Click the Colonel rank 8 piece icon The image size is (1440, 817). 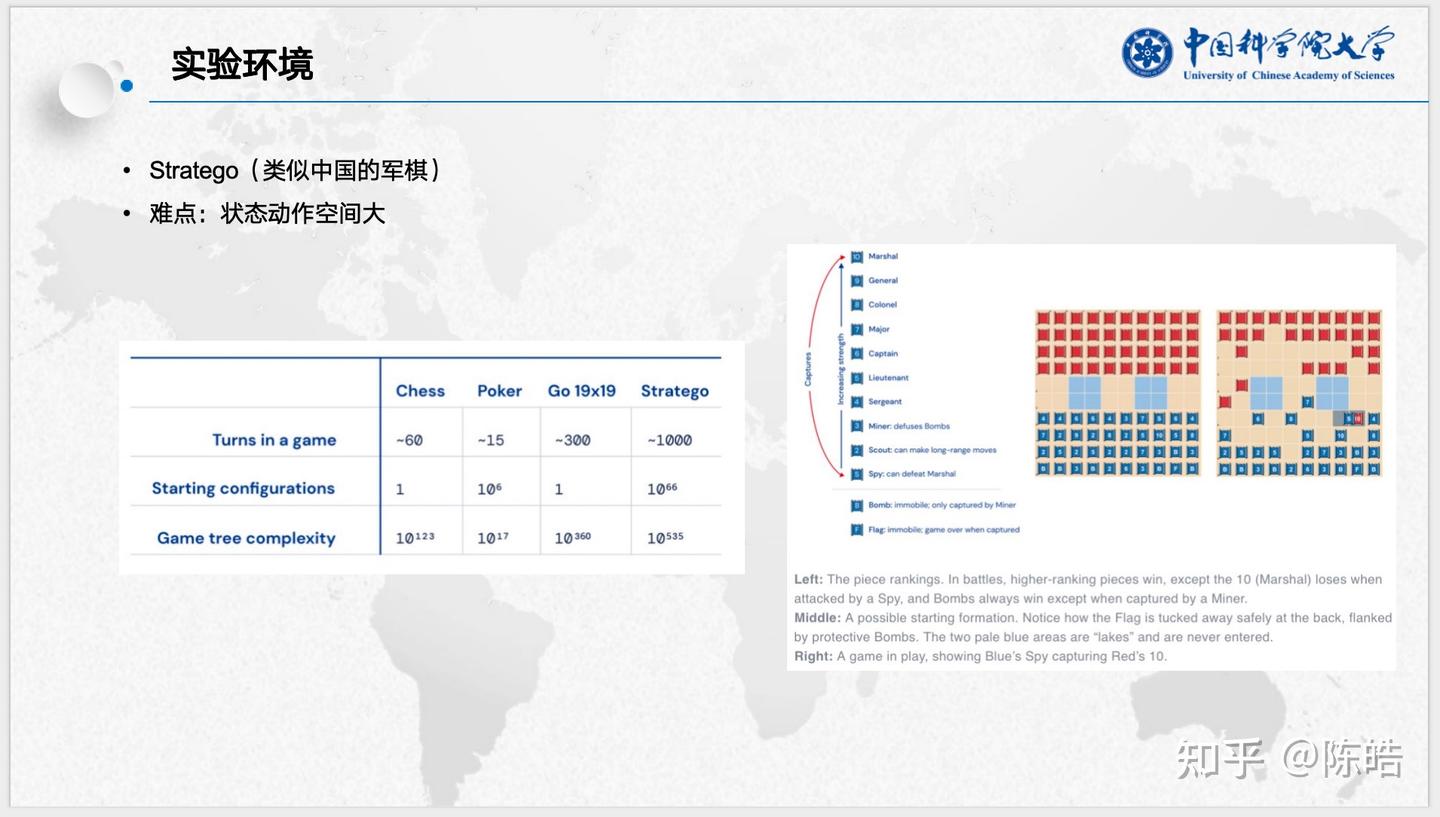pyautogui.click(x=857, y=304)
